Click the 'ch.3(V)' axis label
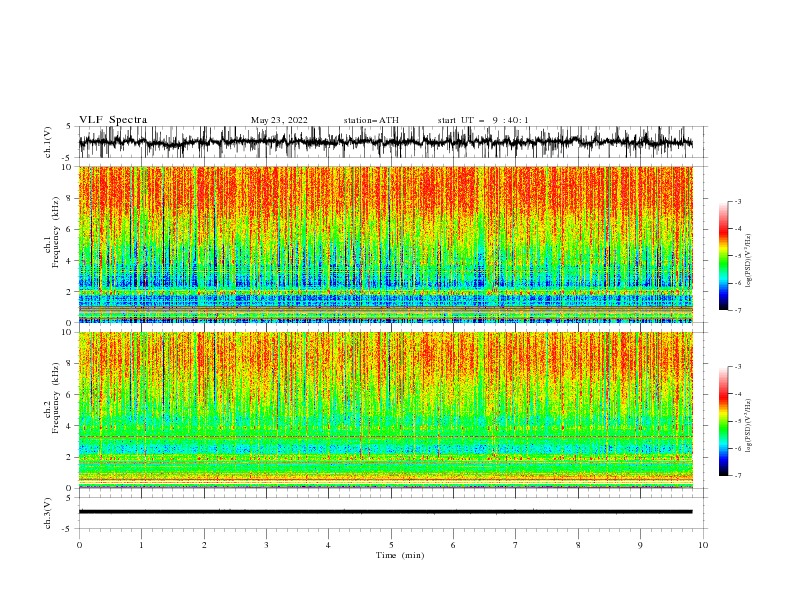792x612 pixels. 48,513
